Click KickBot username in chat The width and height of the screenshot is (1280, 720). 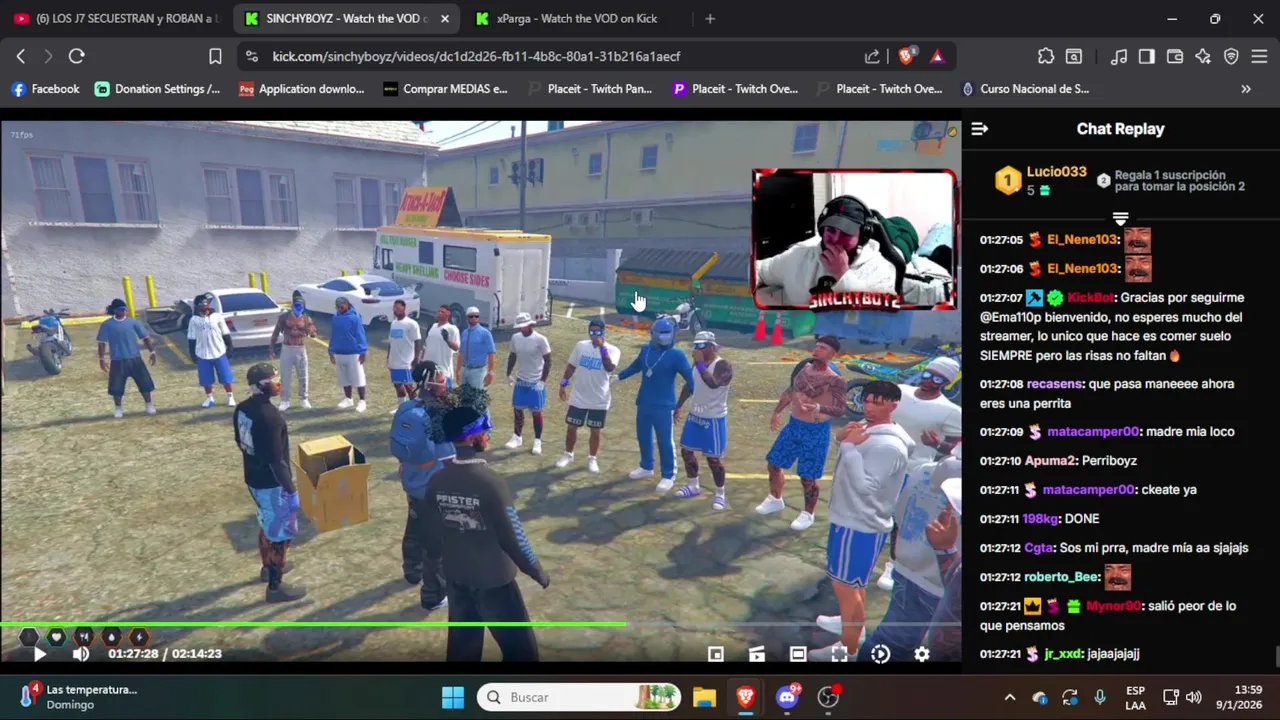[1090, 298]
